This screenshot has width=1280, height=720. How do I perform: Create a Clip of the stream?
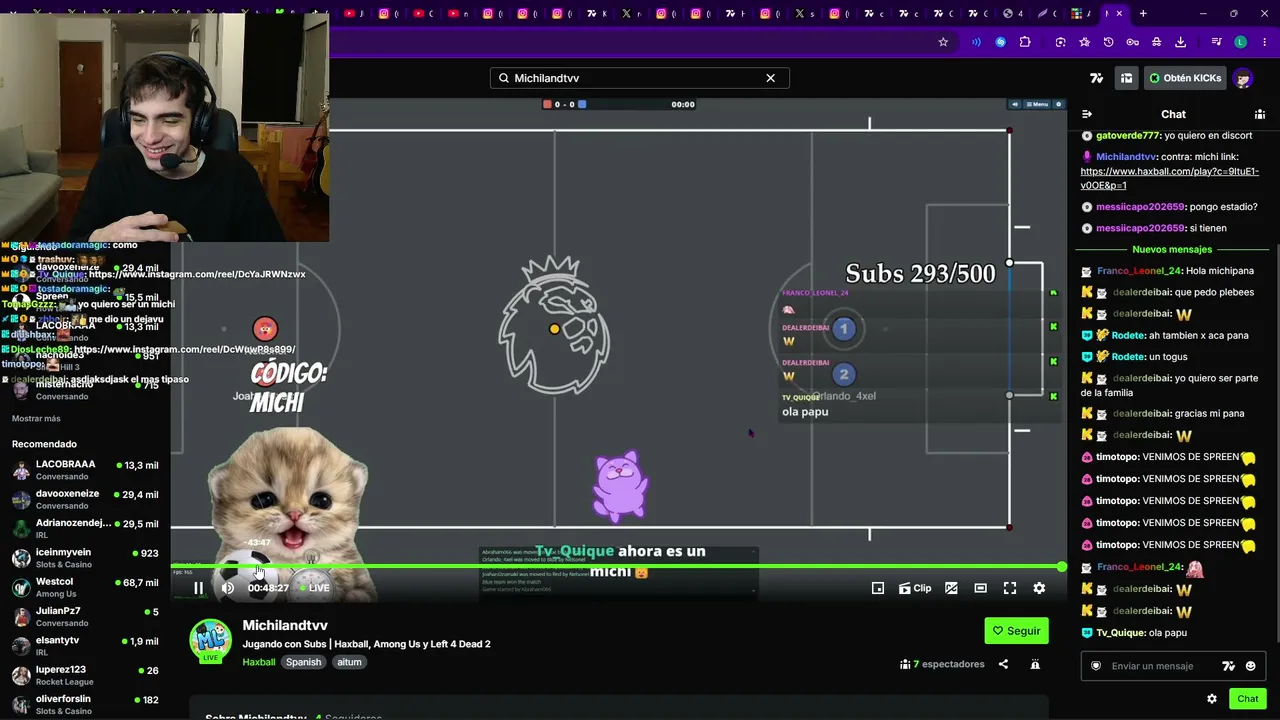pyautogui.click(x=915, y=588)
